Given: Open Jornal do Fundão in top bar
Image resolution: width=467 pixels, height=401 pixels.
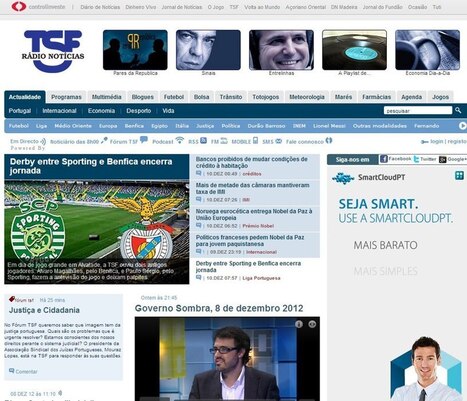Looking at the screenshot, I should tap(382, 7).
